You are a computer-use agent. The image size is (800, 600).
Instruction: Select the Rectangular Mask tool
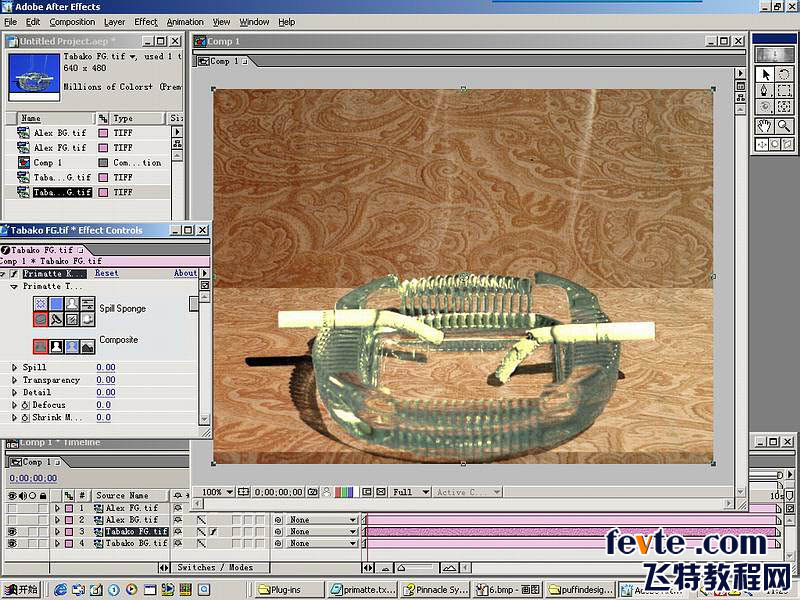[783, 91]
